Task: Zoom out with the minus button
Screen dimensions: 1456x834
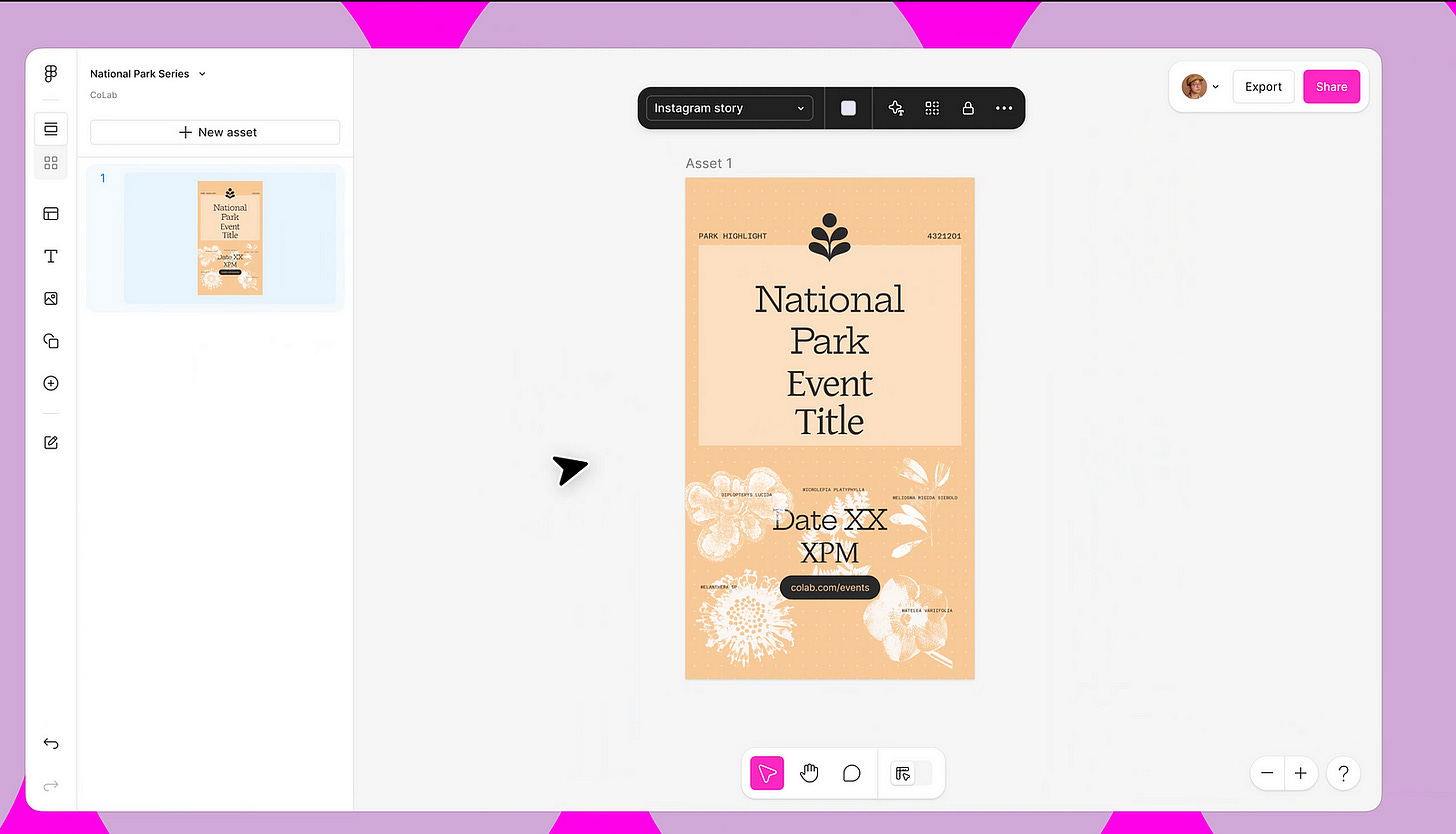Action: (1267, 773)
